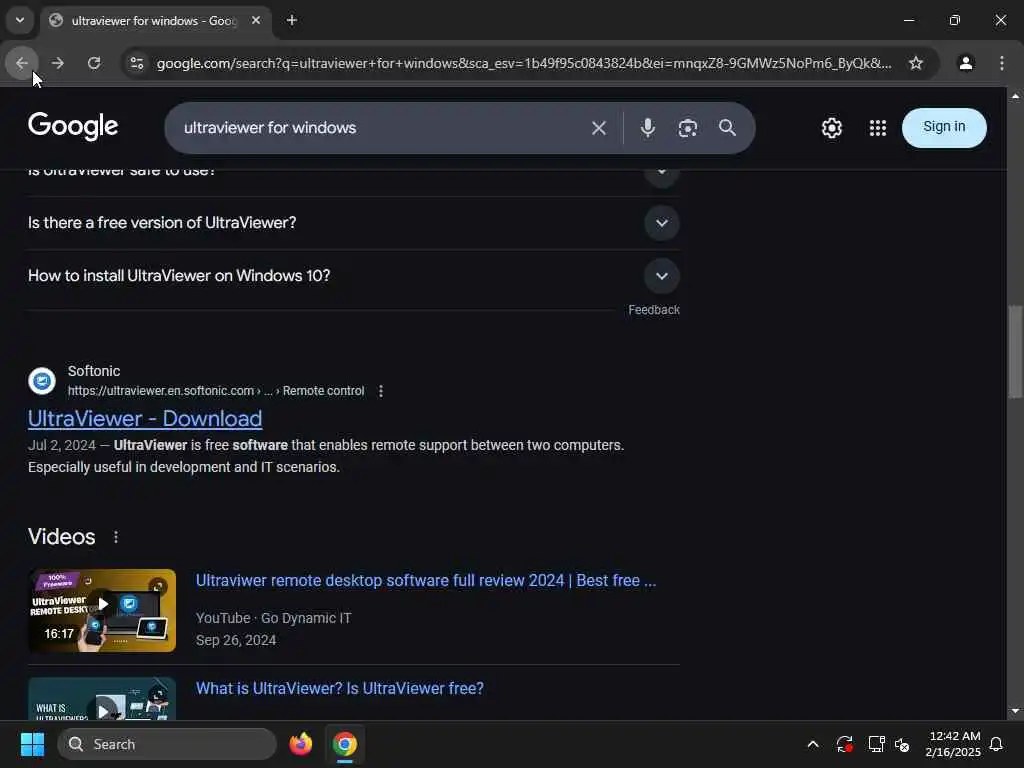Viewport: 1024px width, 768px height.
Task: Reload the current page
Action: pyautogui.click(x=94, y=63)
